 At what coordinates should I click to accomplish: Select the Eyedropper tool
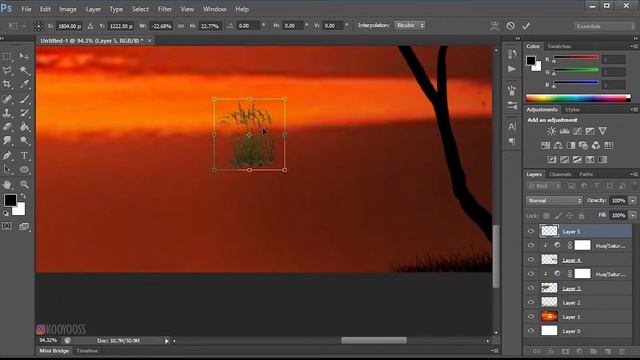coord(24,84)
